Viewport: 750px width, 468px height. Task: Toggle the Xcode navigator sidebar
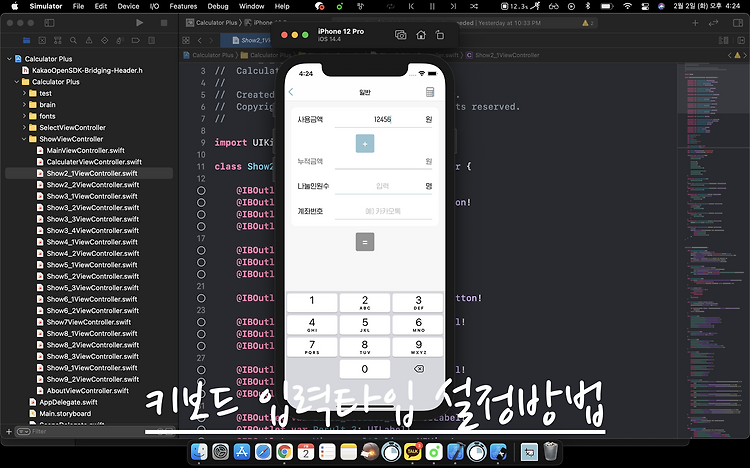(49, 22)
